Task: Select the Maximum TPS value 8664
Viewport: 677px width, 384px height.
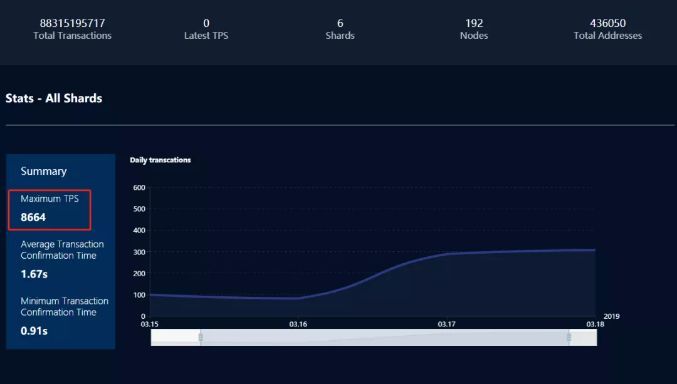Action: coord(33,217)
